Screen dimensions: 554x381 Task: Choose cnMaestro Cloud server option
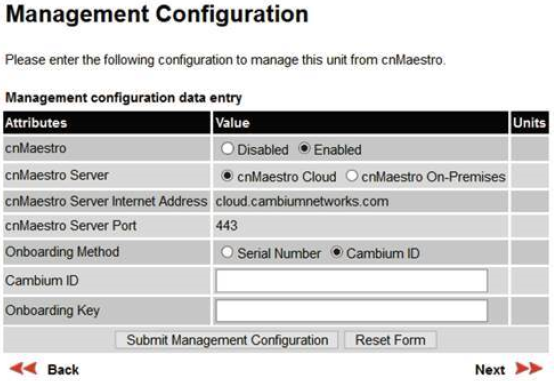(227, 175)
